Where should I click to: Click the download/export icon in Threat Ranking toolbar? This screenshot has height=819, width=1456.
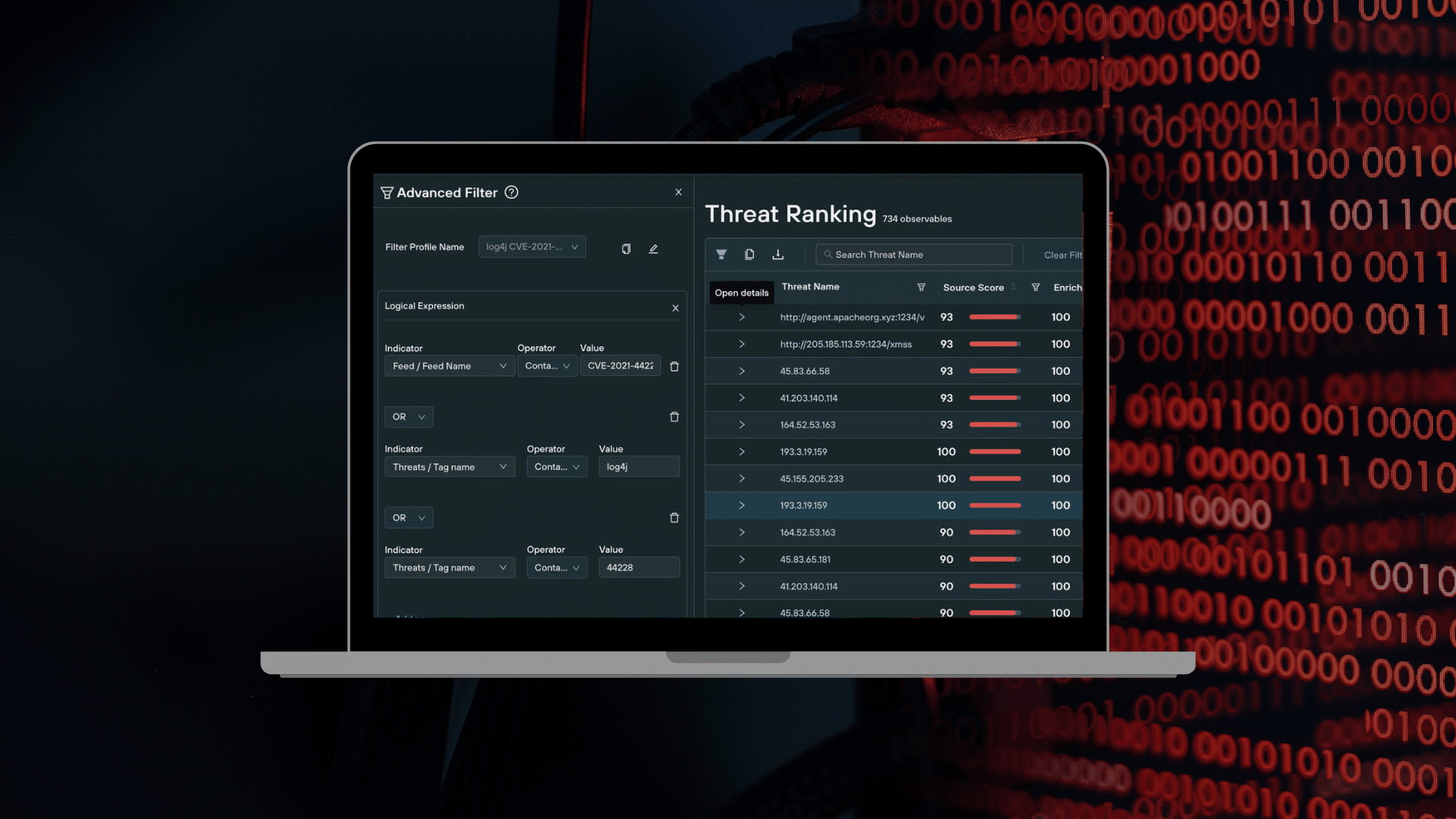coord(779,254)
